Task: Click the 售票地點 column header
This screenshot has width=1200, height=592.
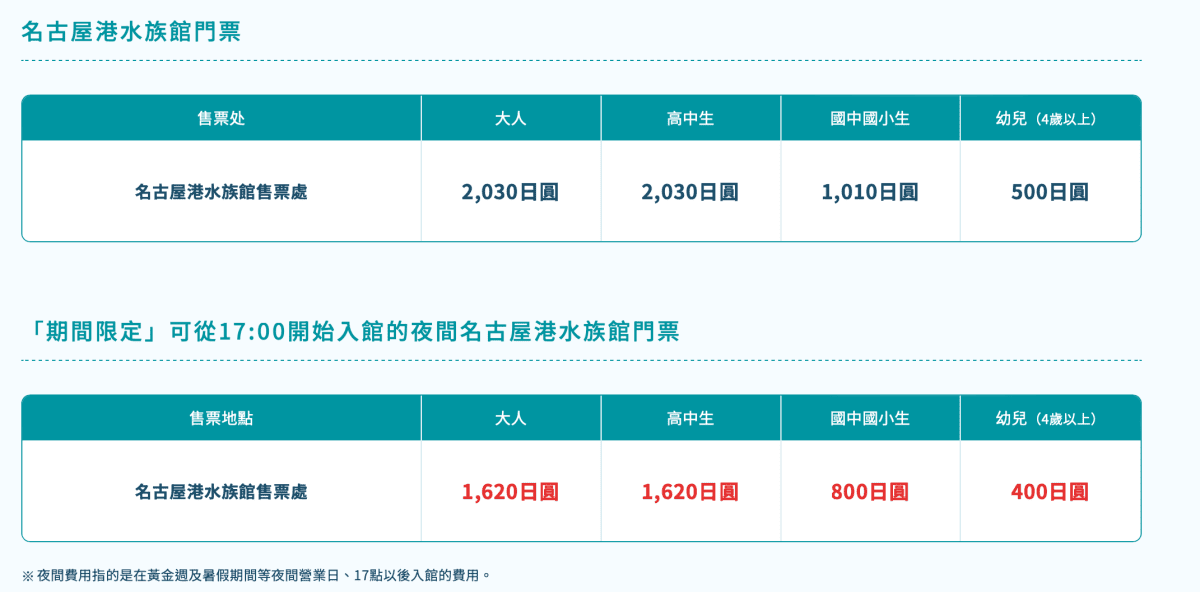Action: click(x=221, y=418)
